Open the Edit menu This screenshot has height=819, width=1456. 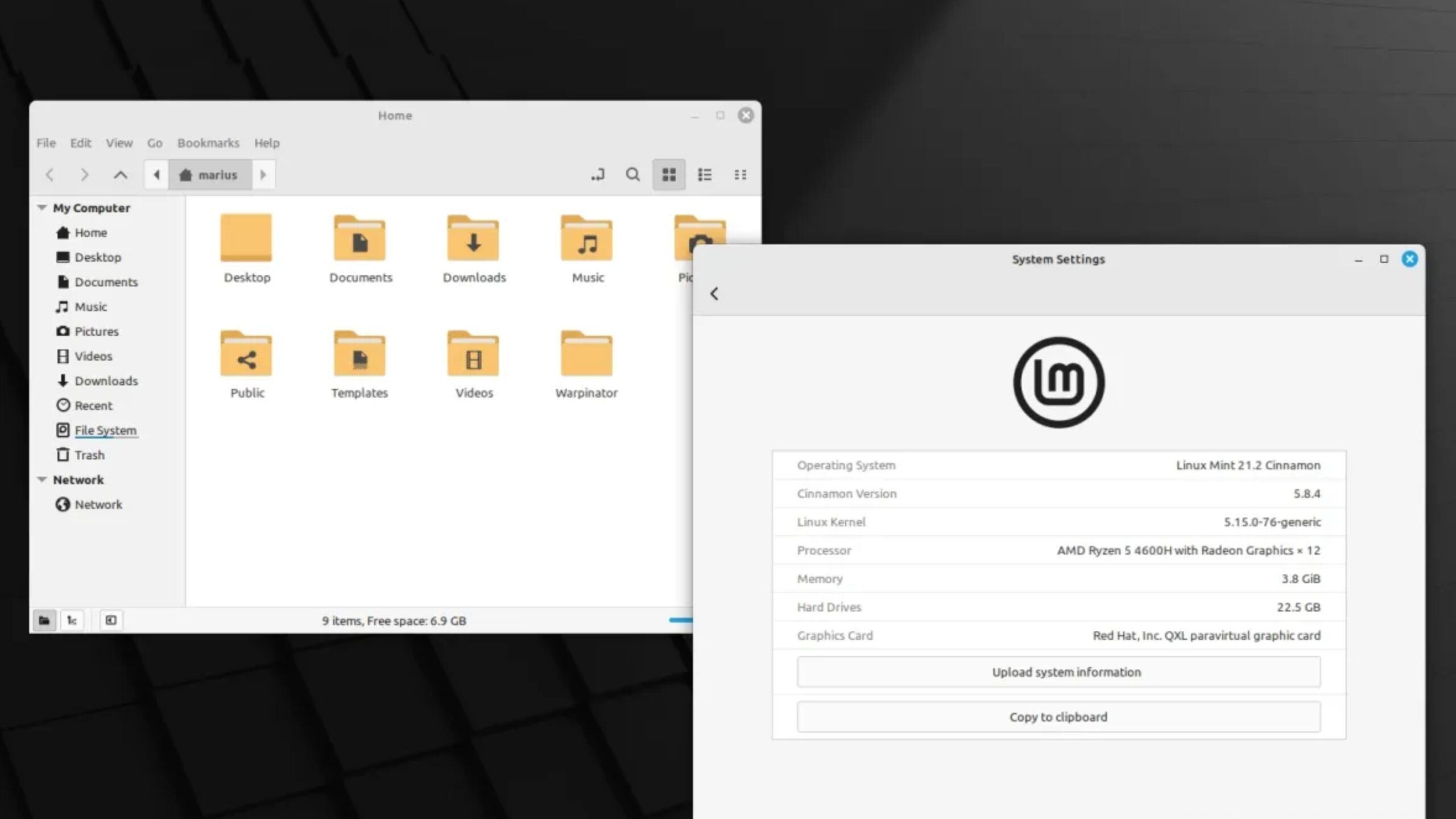click(81, 143)
